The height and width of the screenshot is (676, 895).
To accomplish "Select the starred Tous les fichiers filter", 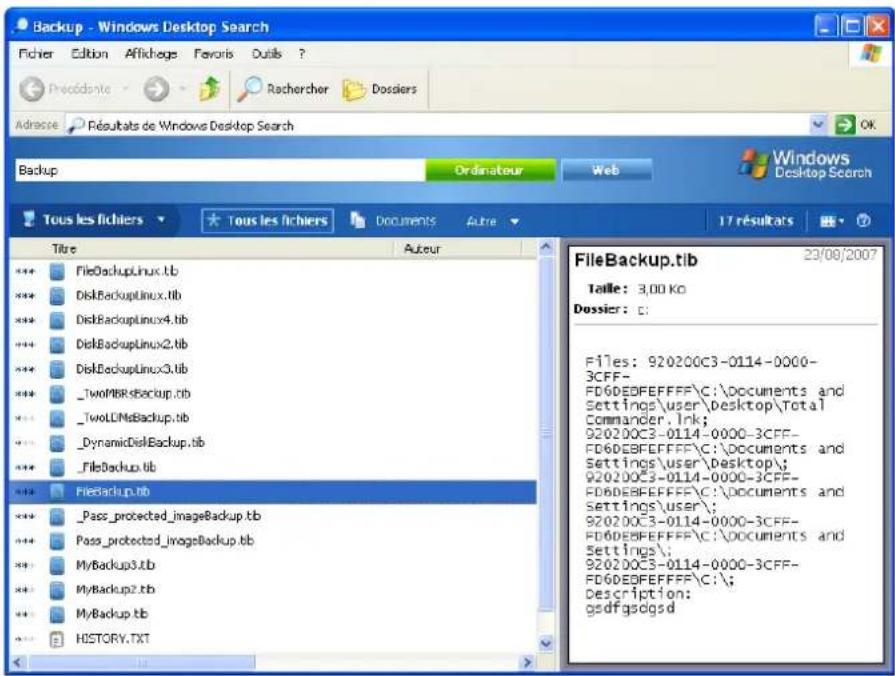I will (268, 220).
